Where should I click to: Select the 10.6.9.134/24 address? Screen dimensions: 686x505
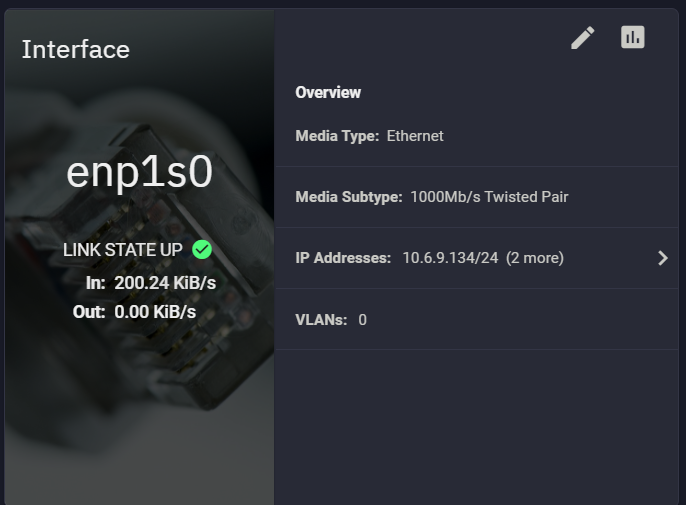coord(450,258)
